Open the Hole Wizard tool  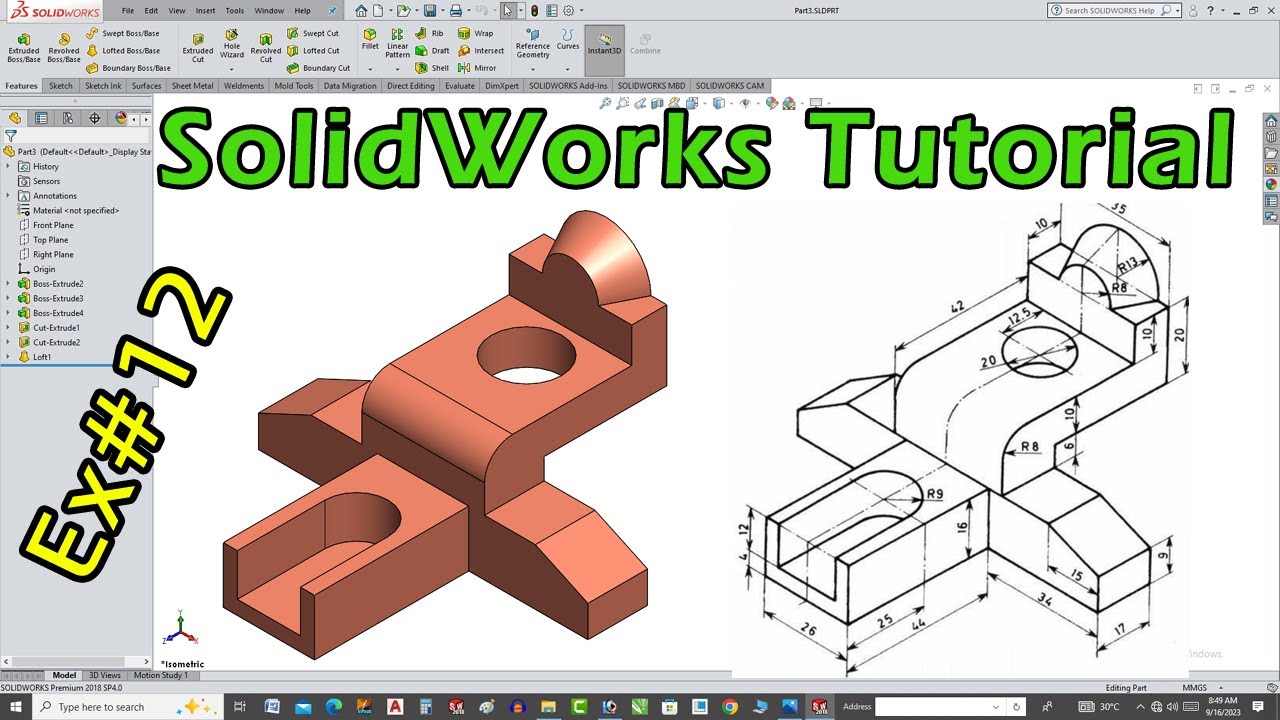point(232,44)
